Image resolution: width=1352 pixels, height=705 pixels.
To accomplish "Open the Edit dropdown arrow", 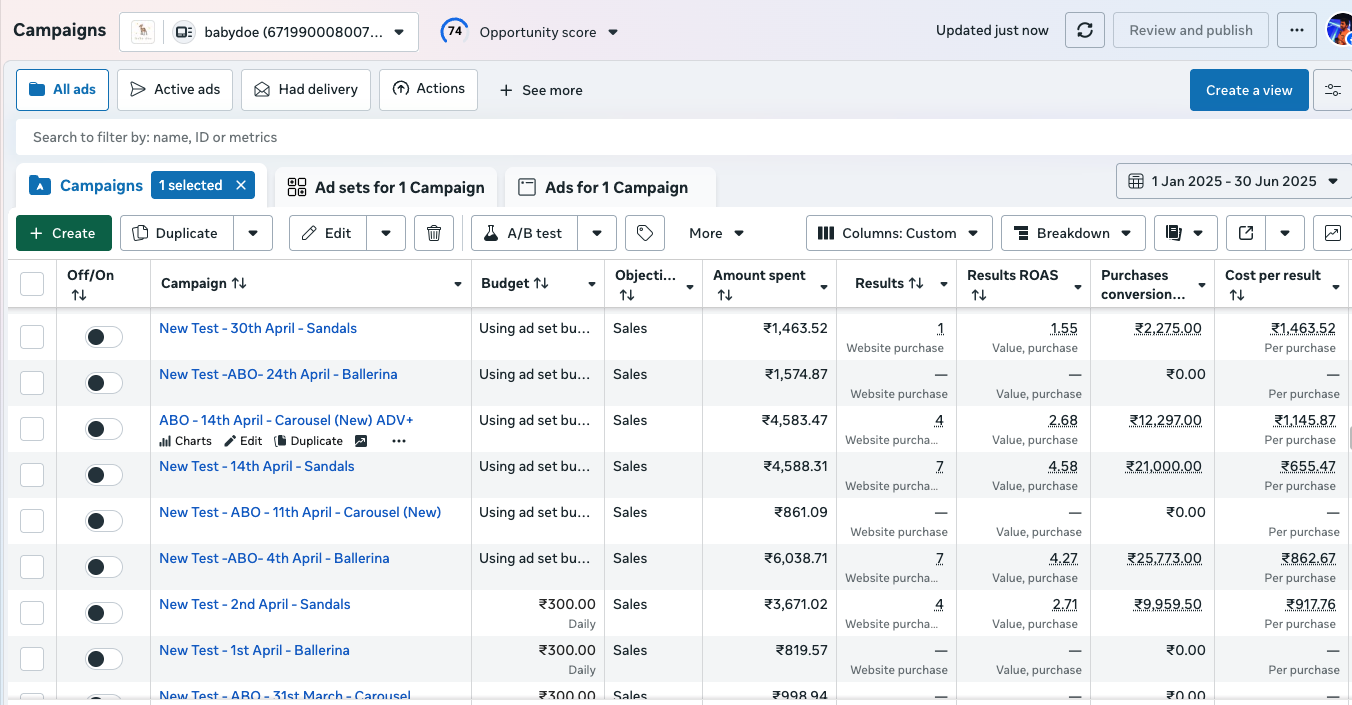I will coord(386,233).
